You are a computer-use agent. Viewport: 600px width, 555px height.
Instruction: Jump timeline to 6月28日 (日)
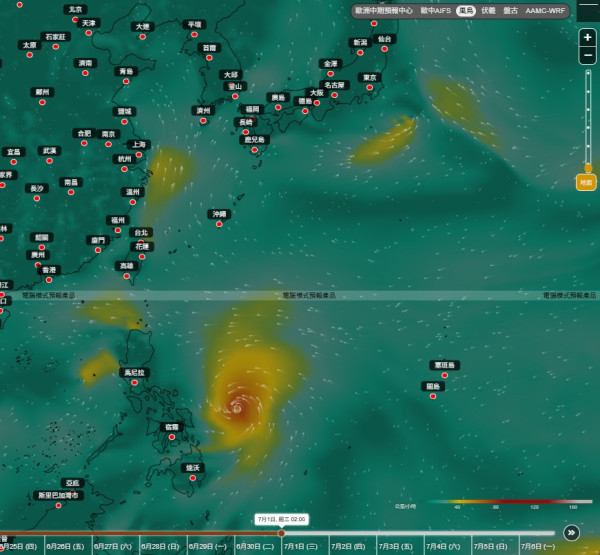click(x=160, y=546)
